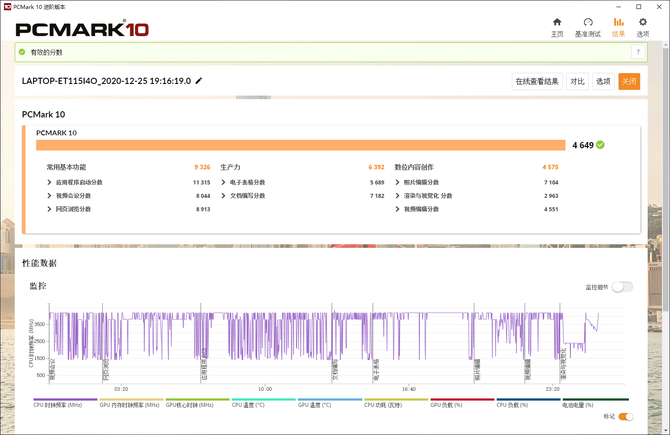
Task: Click the green checkmark beside score 4 649
Action: [601, 145]
